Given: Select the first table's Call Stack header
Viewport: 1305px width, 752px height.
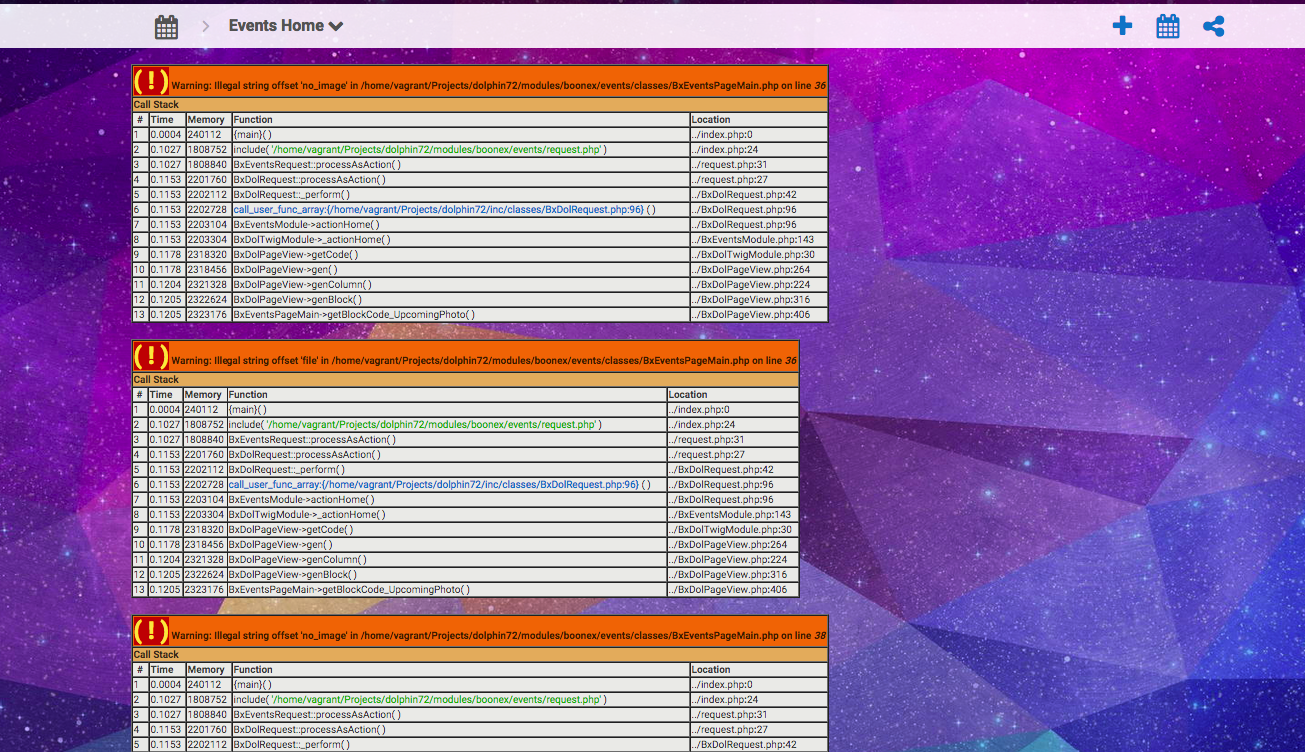Looking at the screenshot, I should [156, 105].
